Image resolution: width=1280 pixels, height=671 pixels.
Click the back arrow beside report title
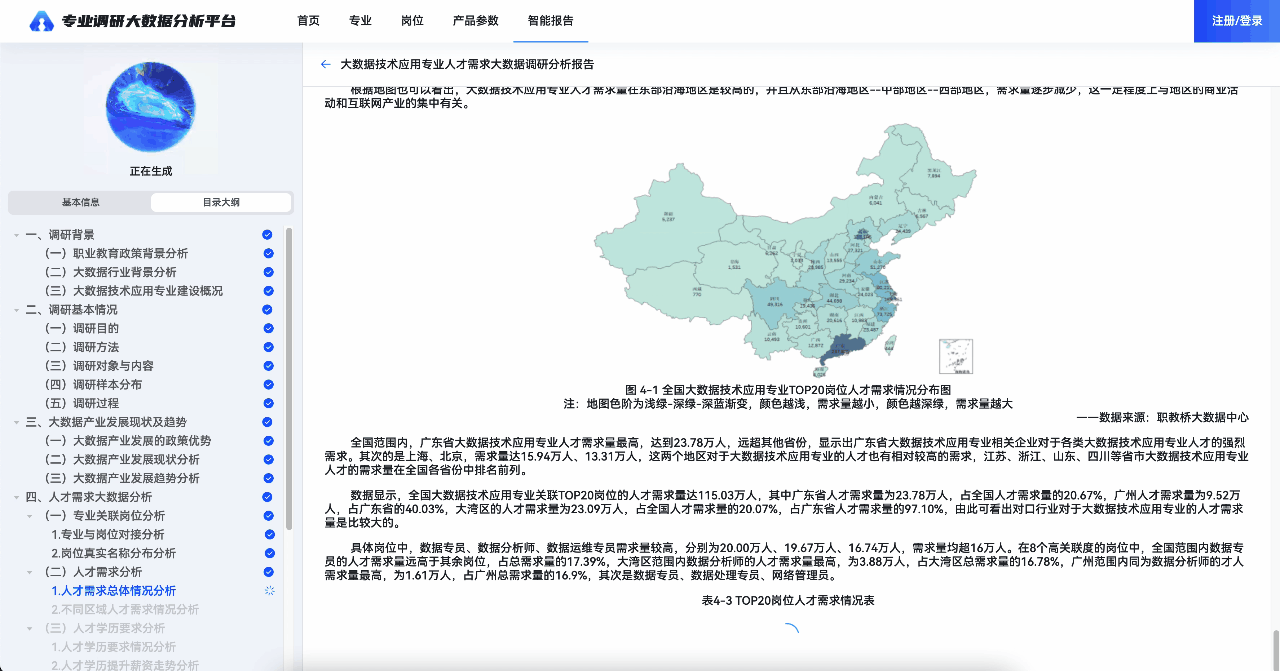point(325,64)
